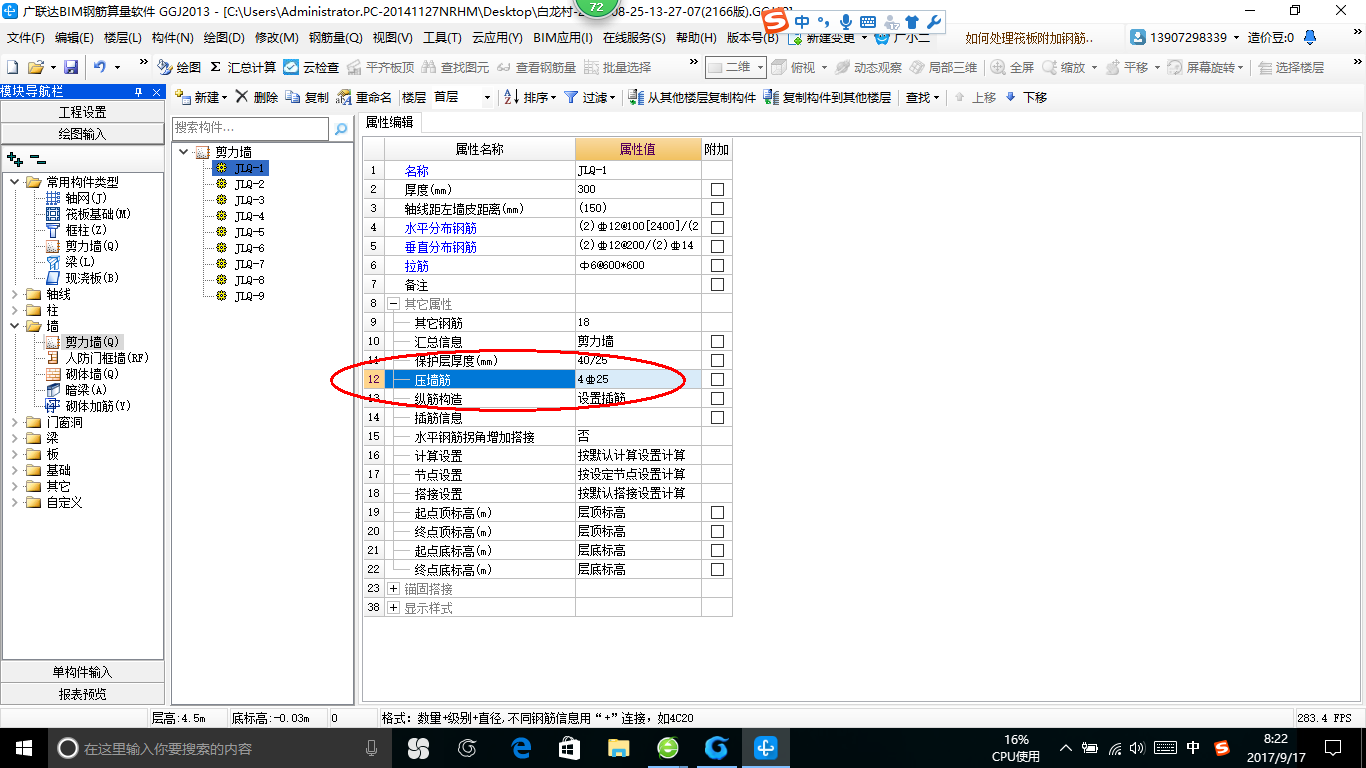Open the BIM应用(I) menu
1366x768 pixels.
coord(563,38)
